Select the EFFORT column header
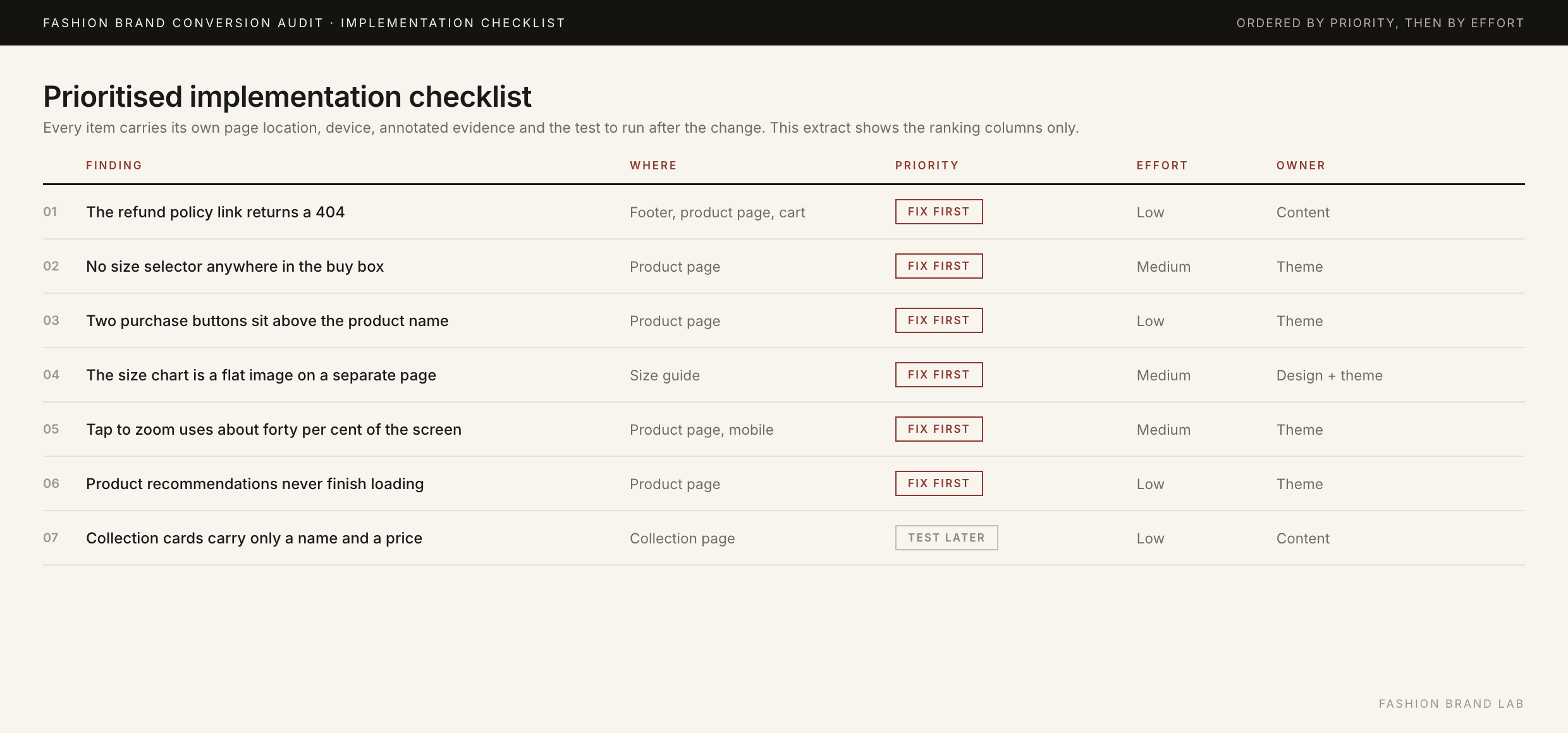This screenshot has height=733, width=1568. pos(1162,166)
